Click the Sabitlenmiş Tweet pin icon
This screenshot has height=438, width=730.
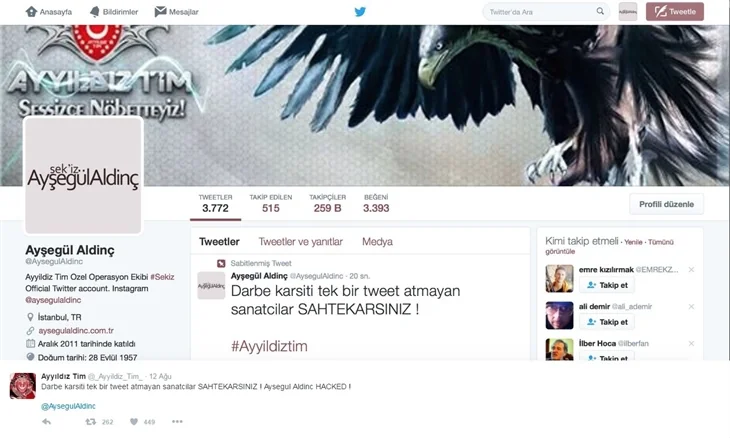tap(221, 263)
